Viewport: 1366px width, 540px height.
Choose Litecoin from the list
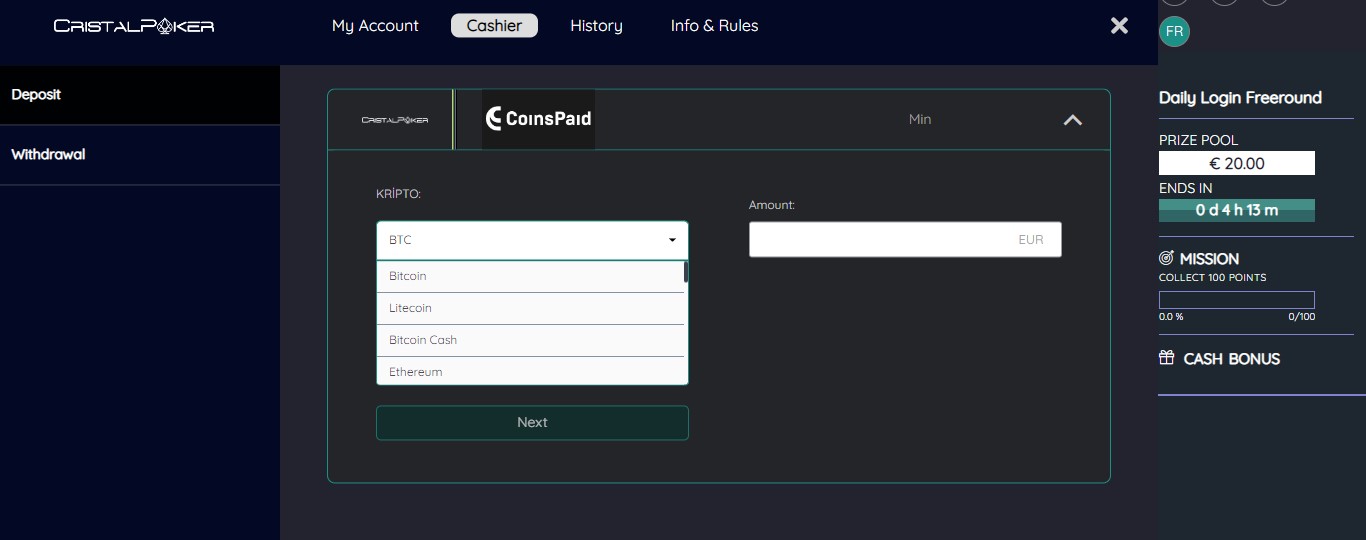pyautogui.click(x=530, y=308)
